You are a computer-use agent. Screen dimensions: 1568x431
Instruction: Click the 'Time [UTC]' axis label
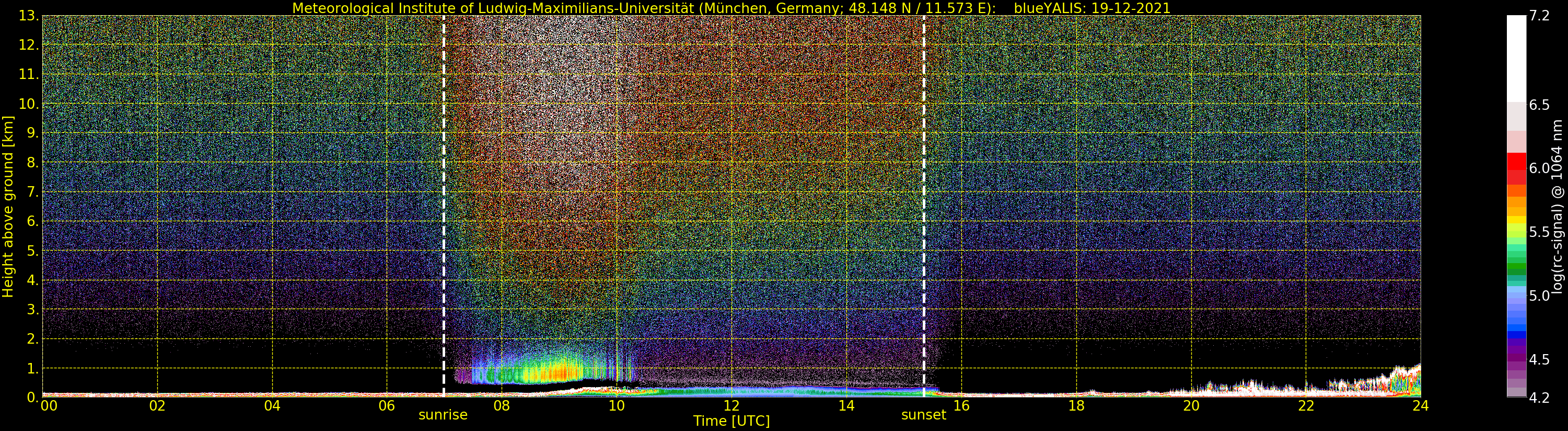(x=731, y=421)
